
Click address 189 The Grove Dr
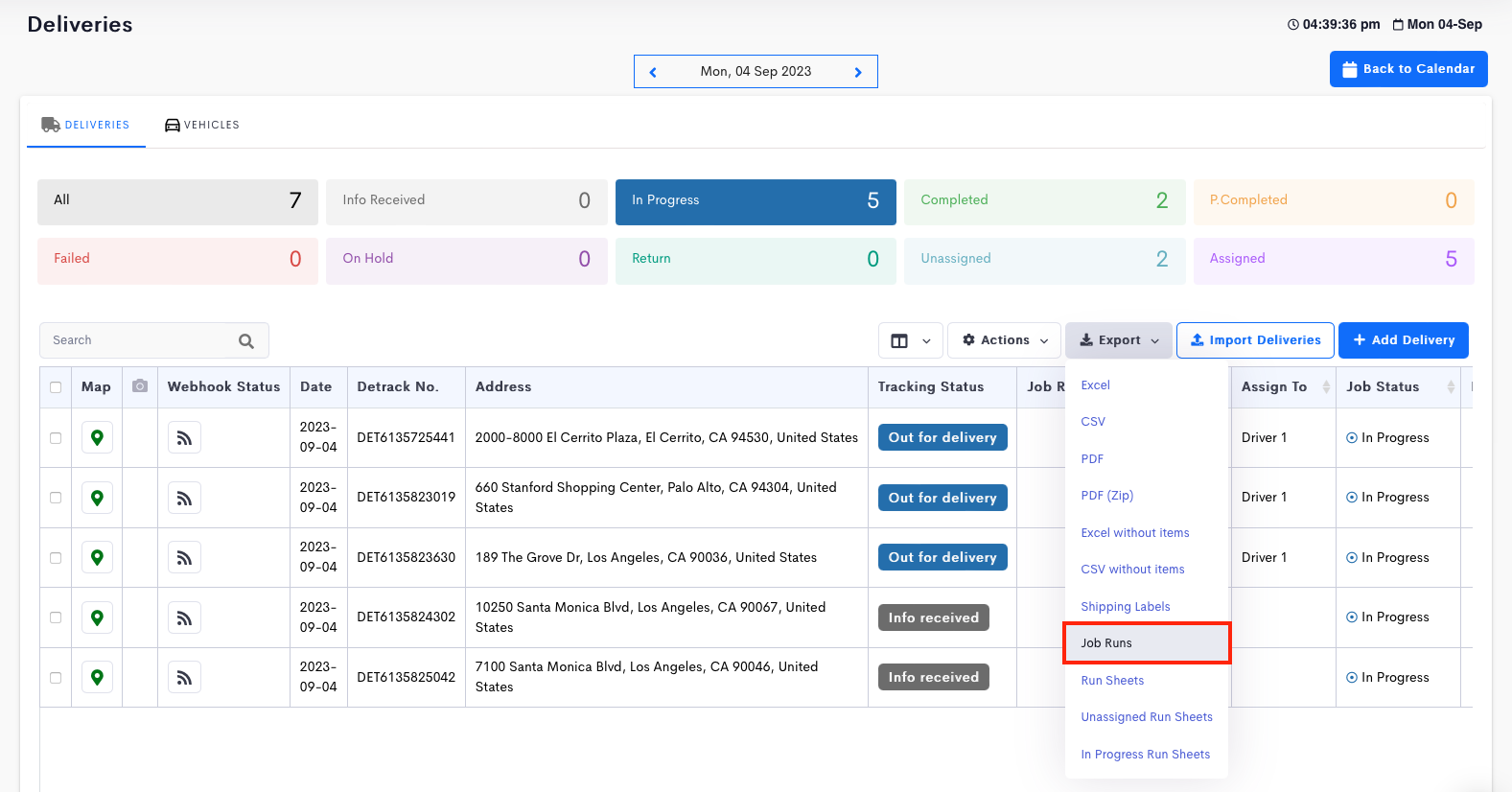pyautogui.click(x=646, y=557)
